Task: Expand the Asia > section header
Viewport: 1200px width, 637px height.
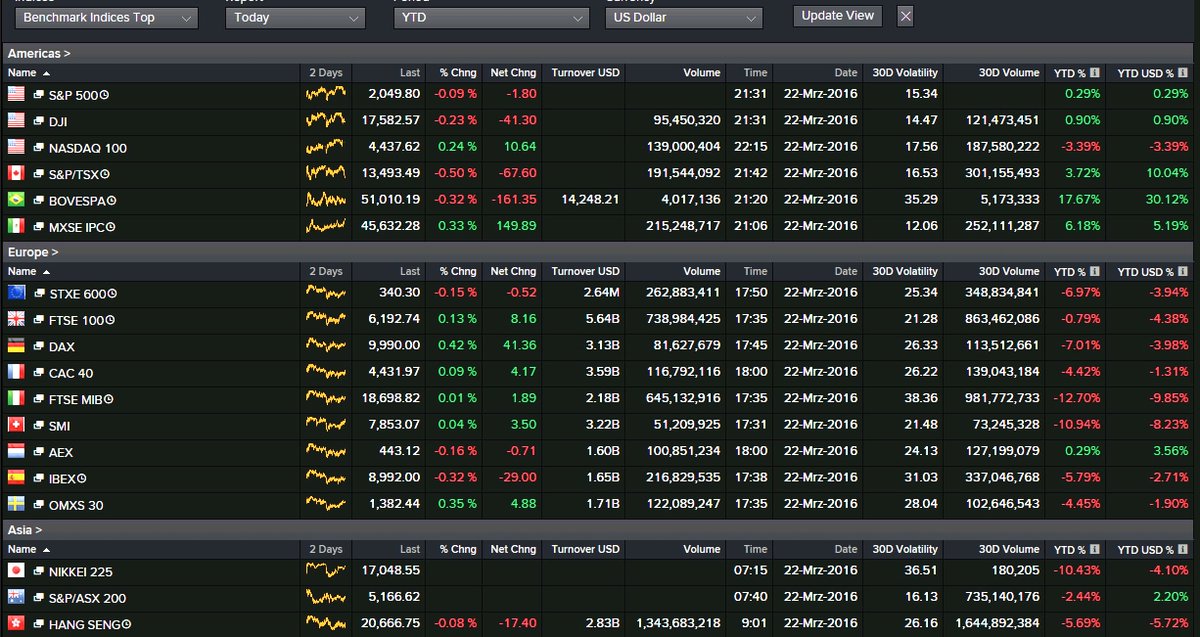Action: [x=25, y=530]
